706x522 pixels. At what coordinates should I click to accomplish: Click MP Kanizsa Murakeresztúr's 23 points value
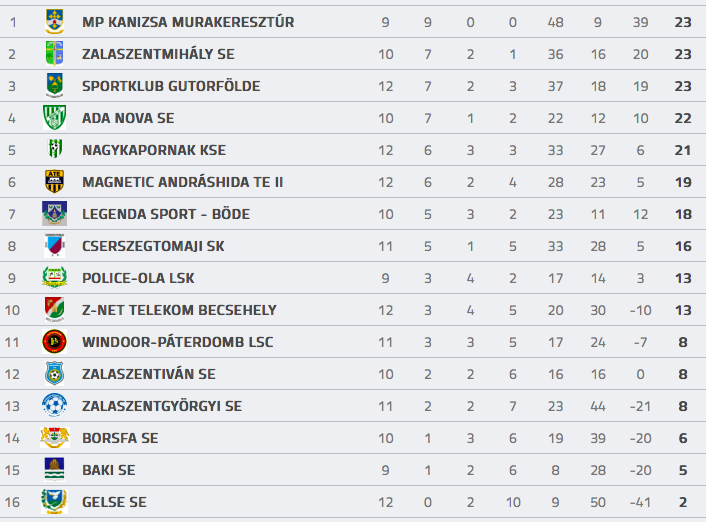pos(683,22)
